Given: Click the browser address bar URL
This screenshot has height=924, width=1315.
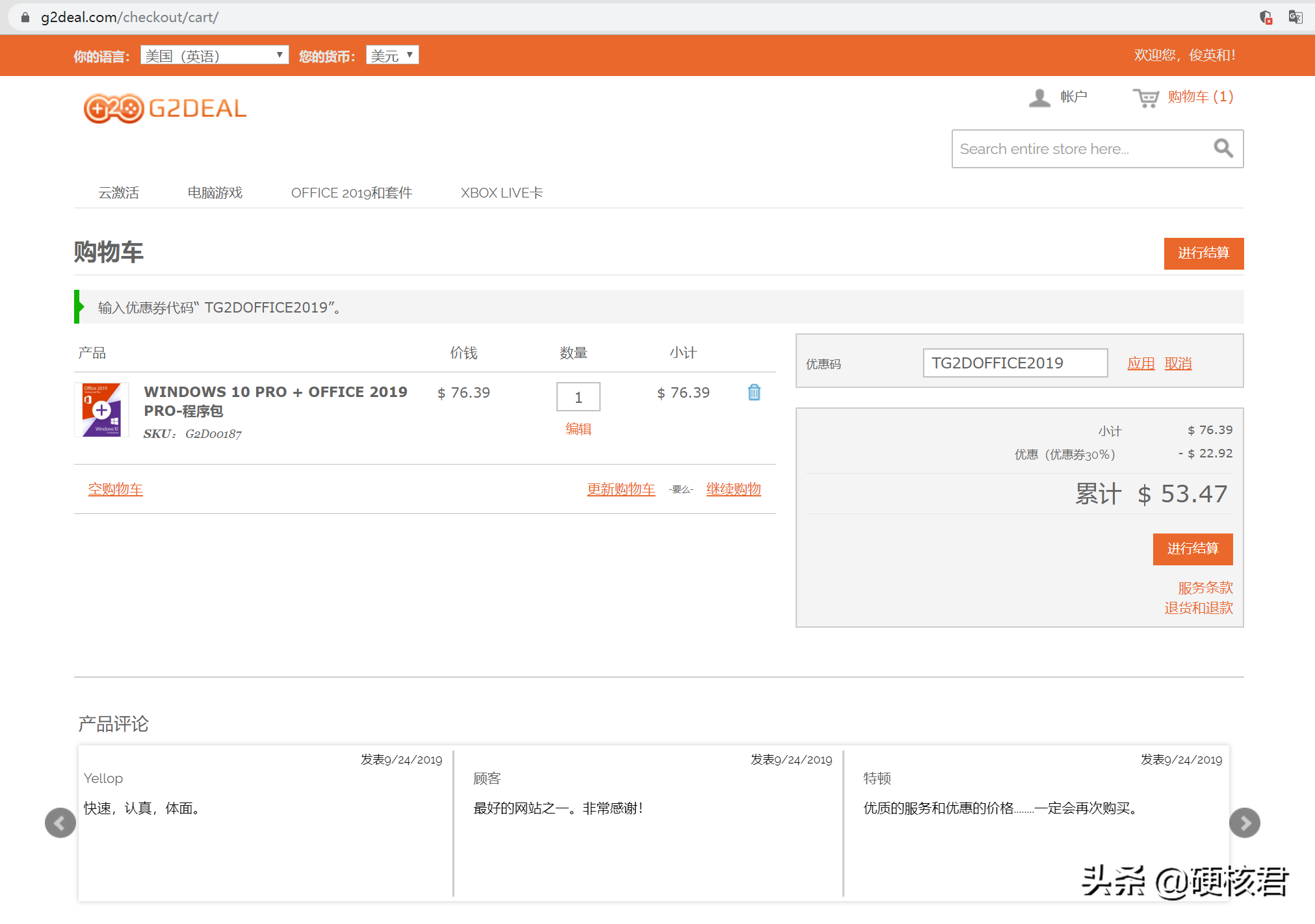Looking at the screenshot, I should 130,17.
